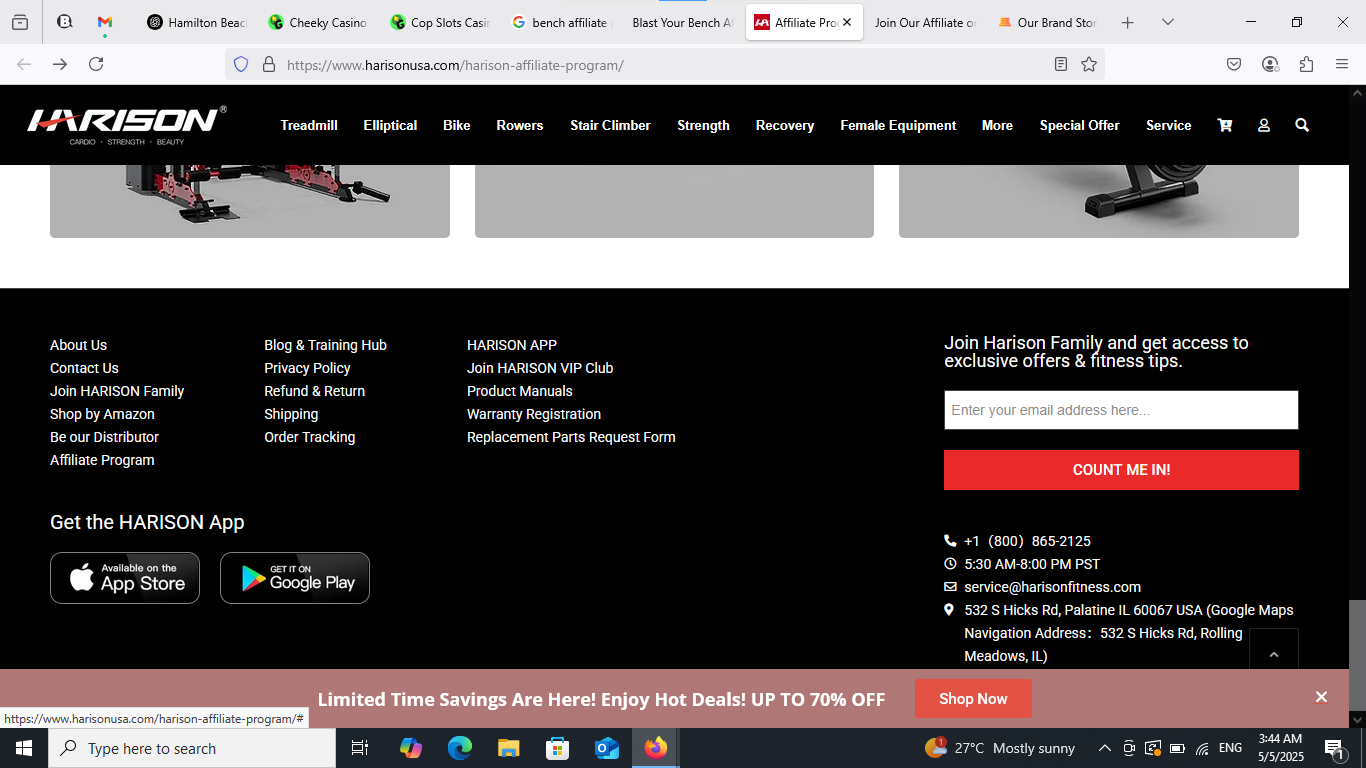Click the site search magnifier icon
The image size is (1366, 768).
(x=1302, y=125)
